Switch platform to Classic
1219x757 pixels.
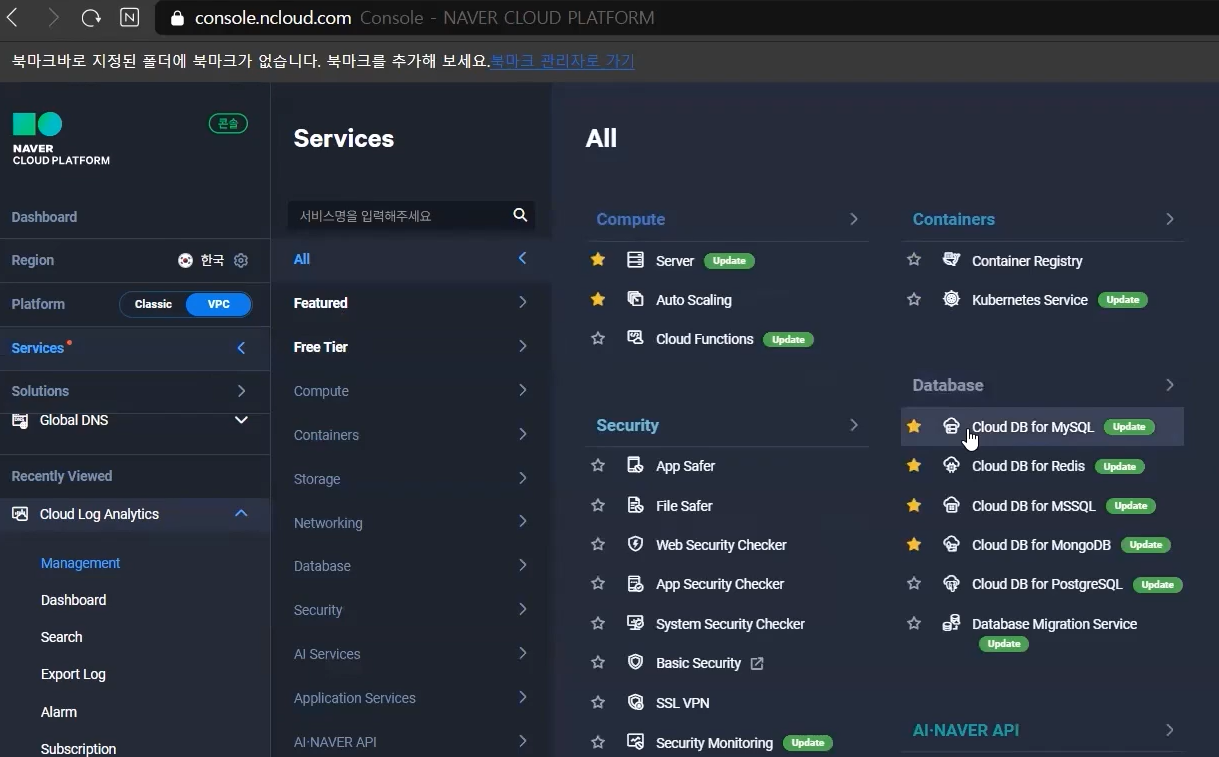pos(153,304)
